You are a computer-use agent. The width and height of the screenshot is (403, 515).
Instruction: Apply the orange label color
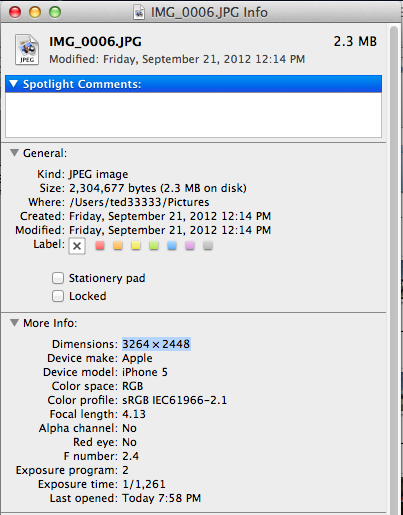(x=118, y=246)
